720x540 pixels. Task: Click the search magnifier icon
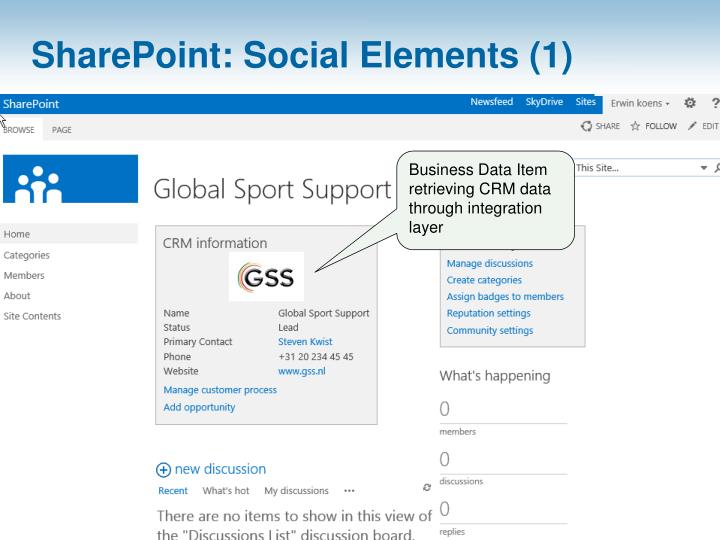click(717, 168)
